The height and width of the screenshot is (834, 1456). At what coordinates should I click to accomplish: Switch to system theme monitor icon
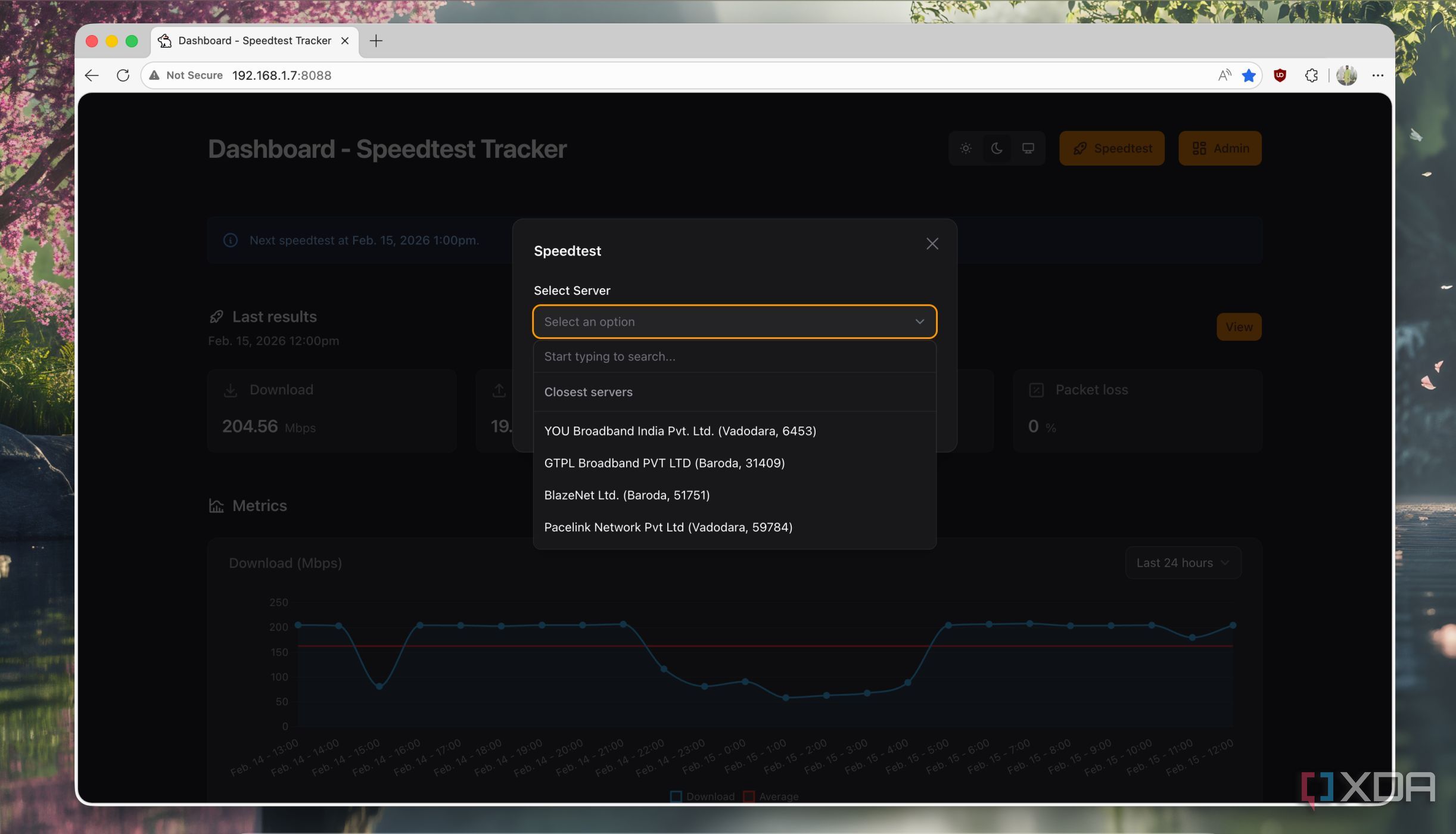(1028, 148)
